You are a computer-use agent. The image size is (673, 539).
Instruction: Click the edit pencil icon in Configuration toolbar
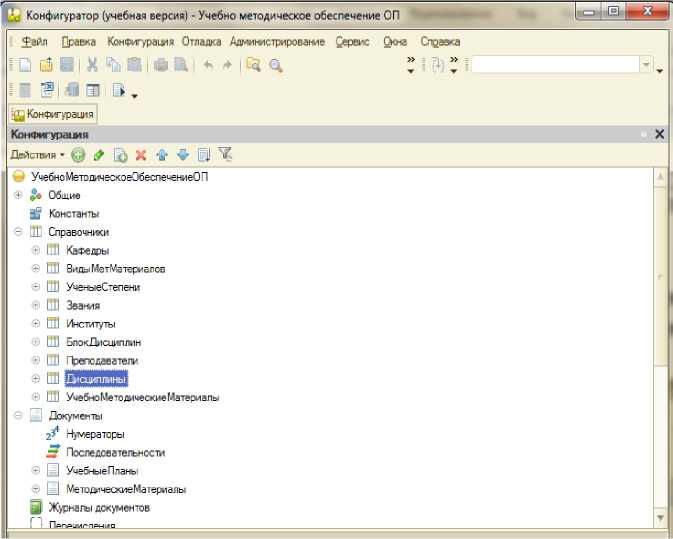98,155
